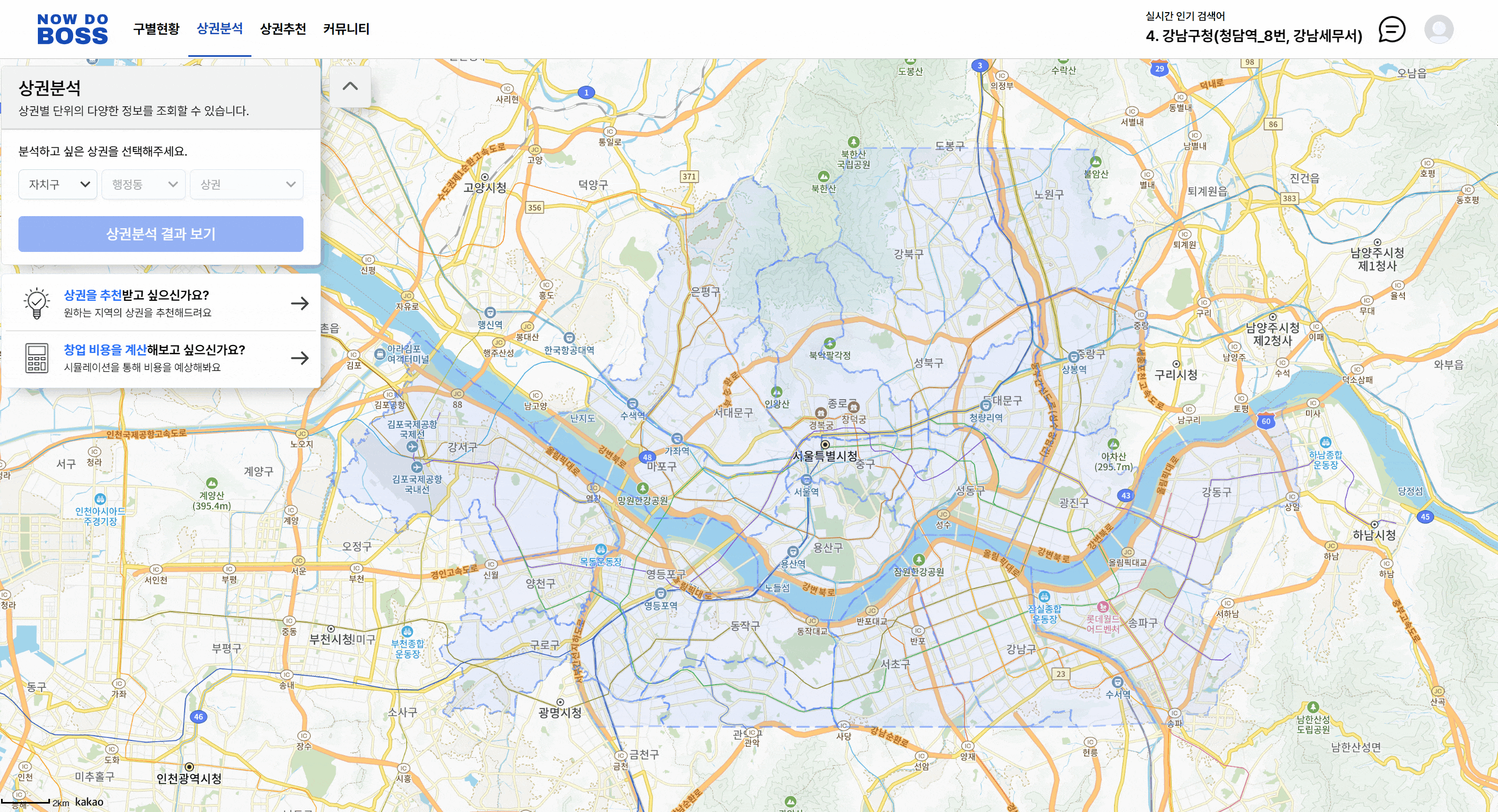Click the NOW DO BOSS logo
The width and height of the screenshot is (1498, 812).
[73, 29]
